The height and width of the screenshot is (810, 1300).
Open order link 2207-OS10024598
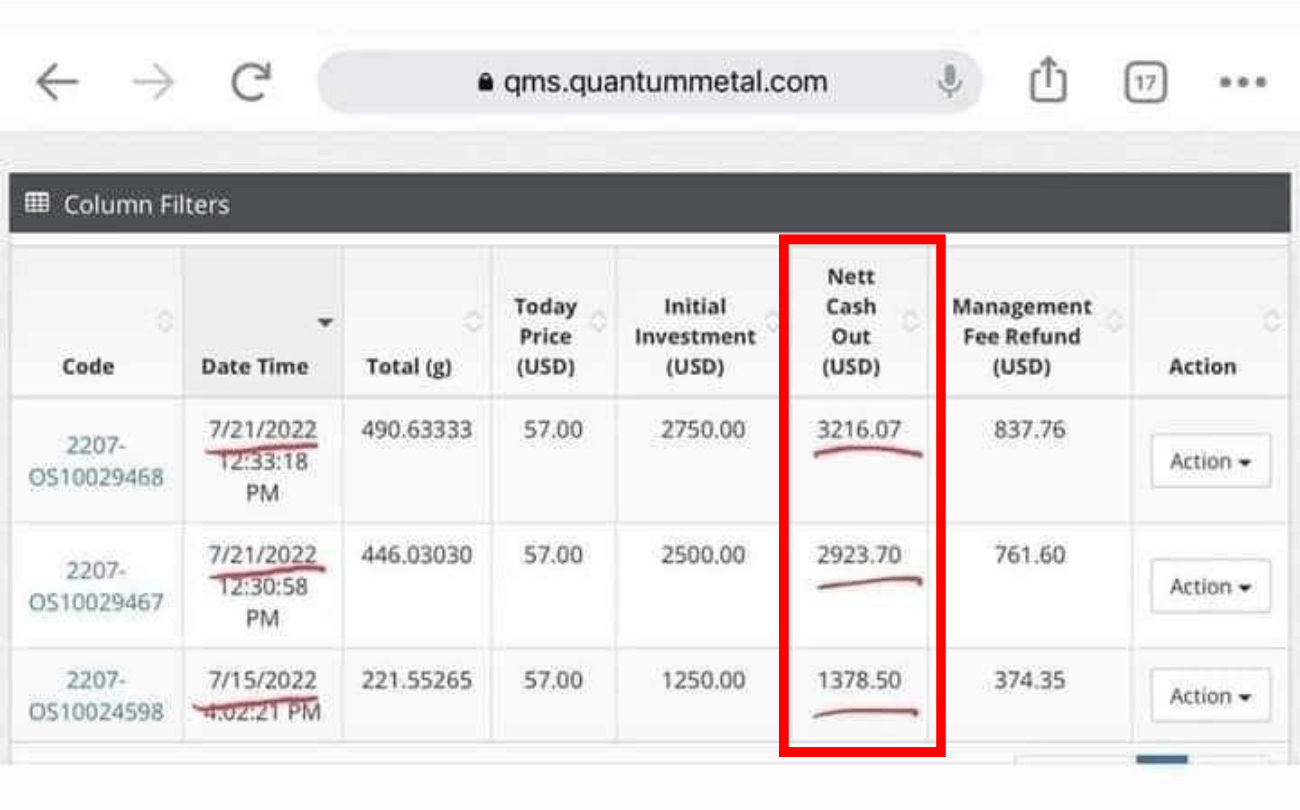[x=96, y=696]
